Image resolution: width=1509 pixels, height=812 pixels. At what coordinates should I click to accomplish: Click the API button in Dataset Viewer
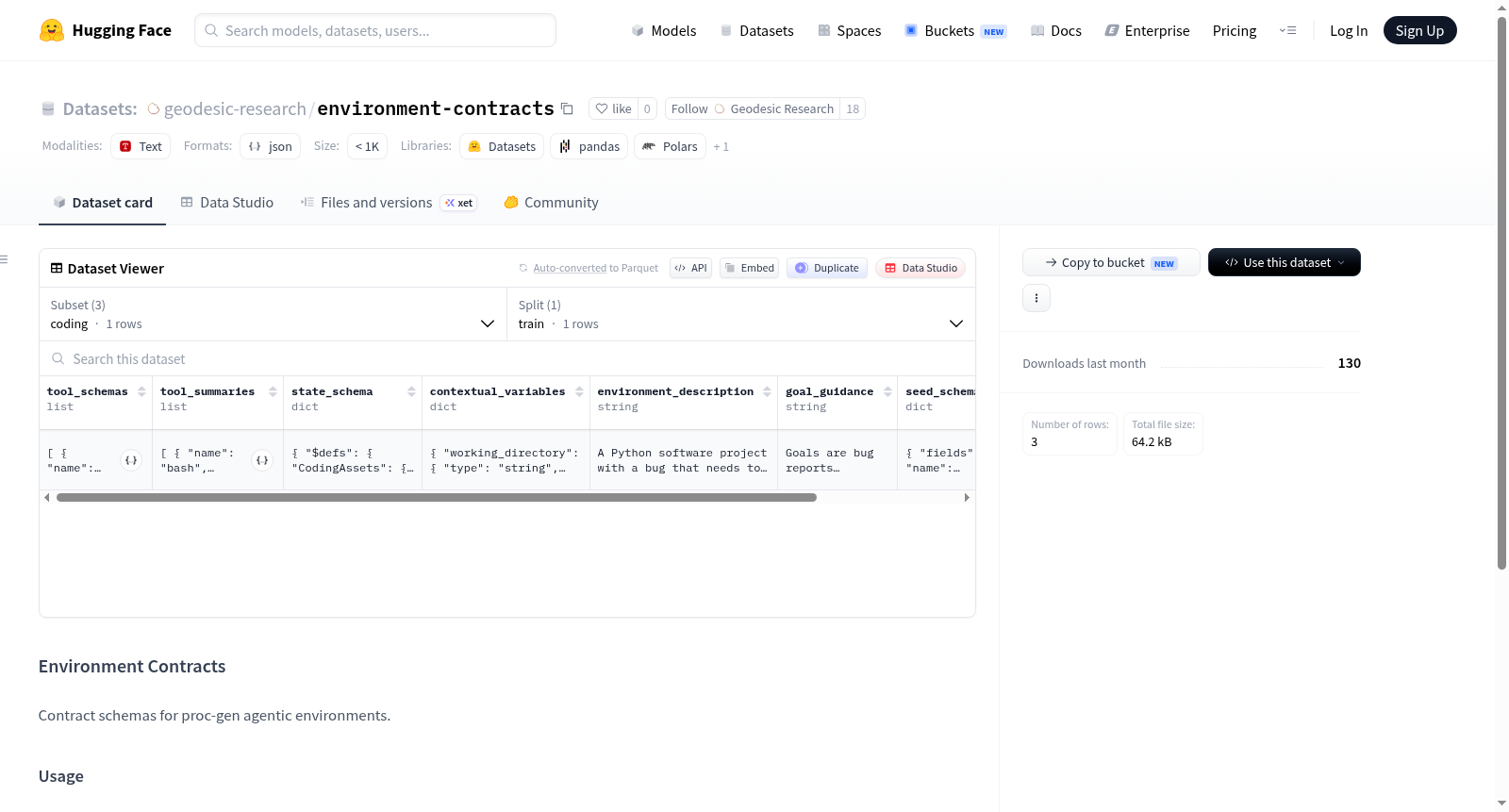pos(690,268)
